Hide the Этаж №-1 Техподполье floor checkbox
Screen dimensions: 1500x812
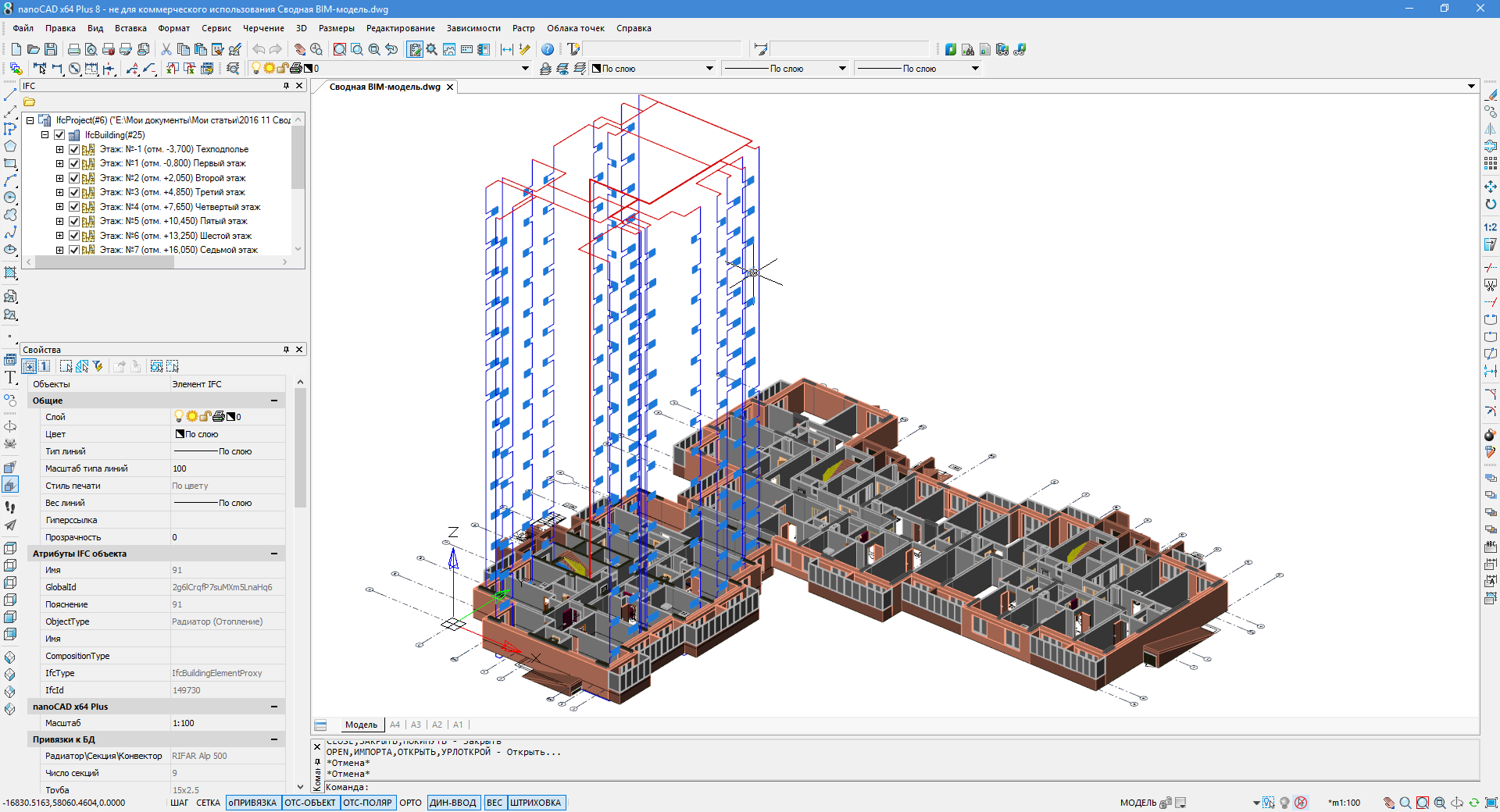(x=74, y=148)
